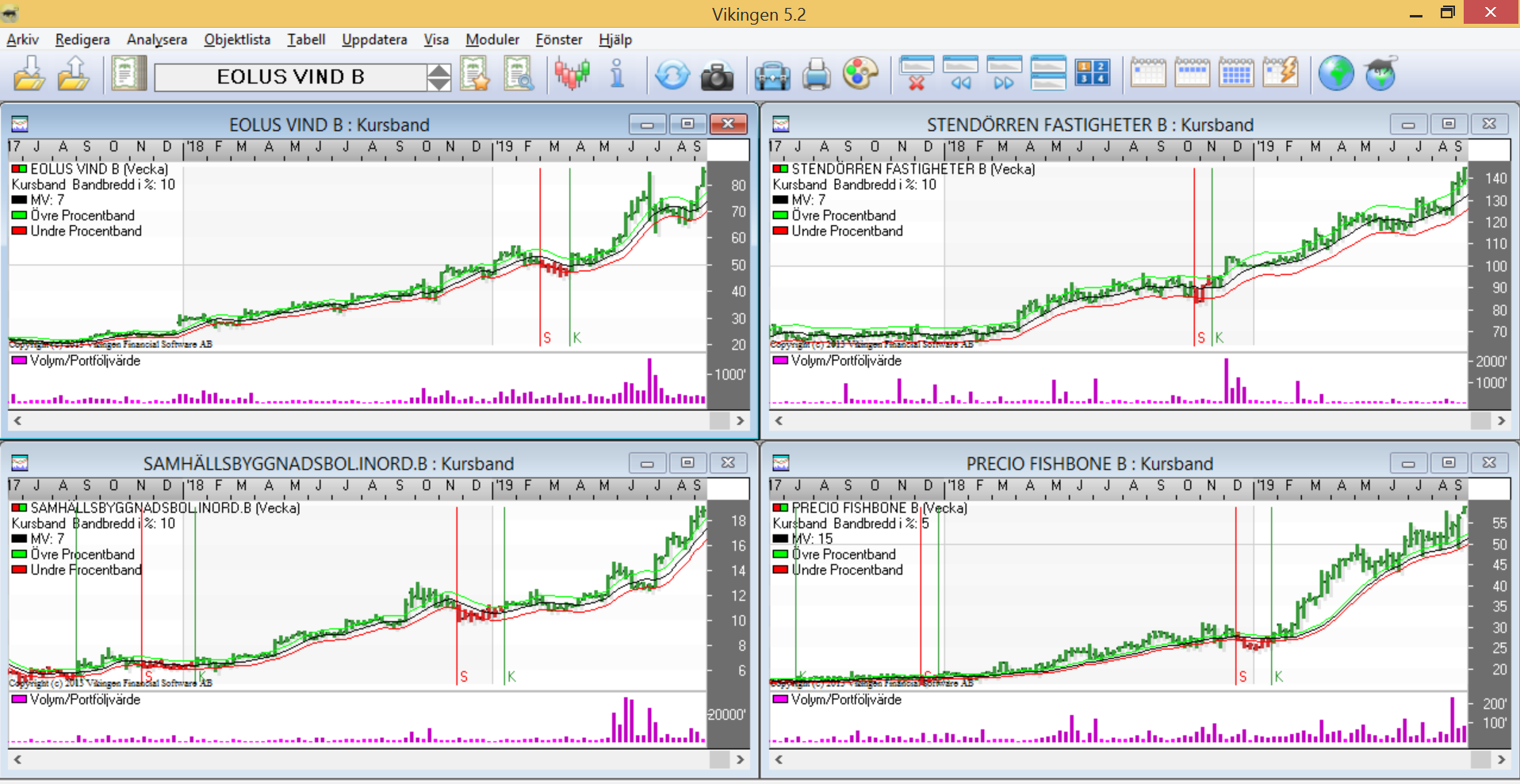
Task: Open the Arkiv menu
Action: 22,40
